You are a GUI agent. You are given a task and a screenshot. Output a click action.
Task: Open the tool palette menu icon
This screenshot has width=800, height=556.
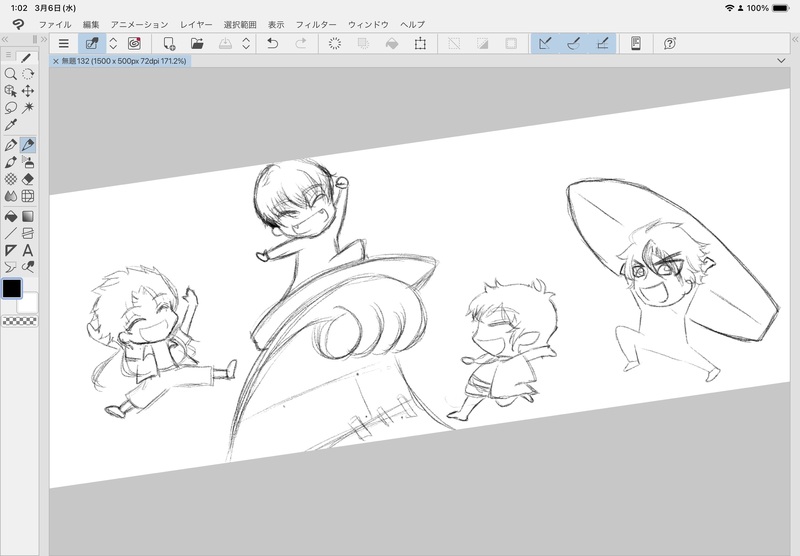8,55
